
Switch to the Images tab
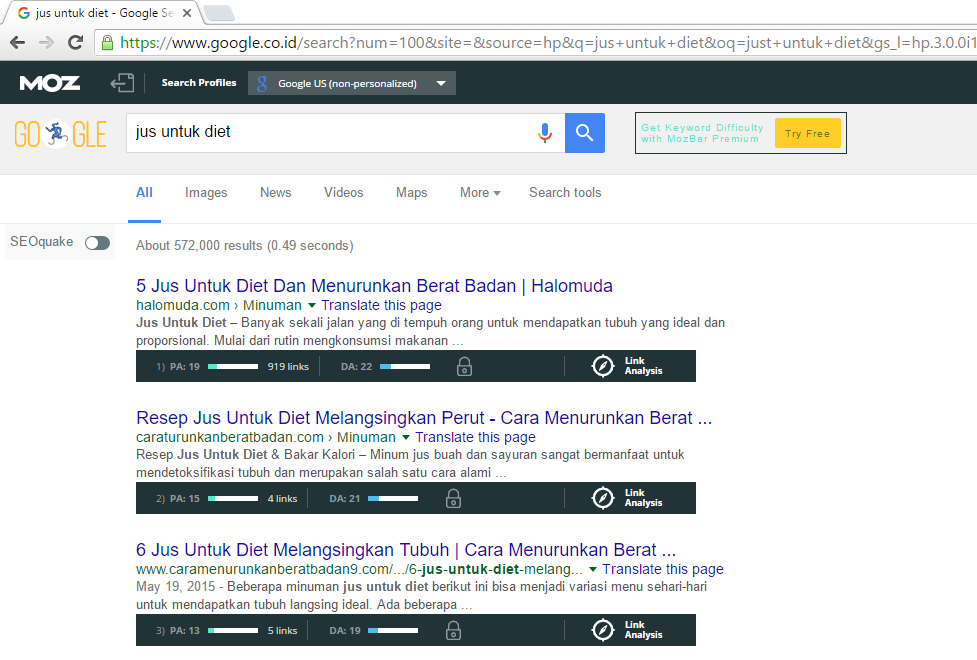point(206,193)
